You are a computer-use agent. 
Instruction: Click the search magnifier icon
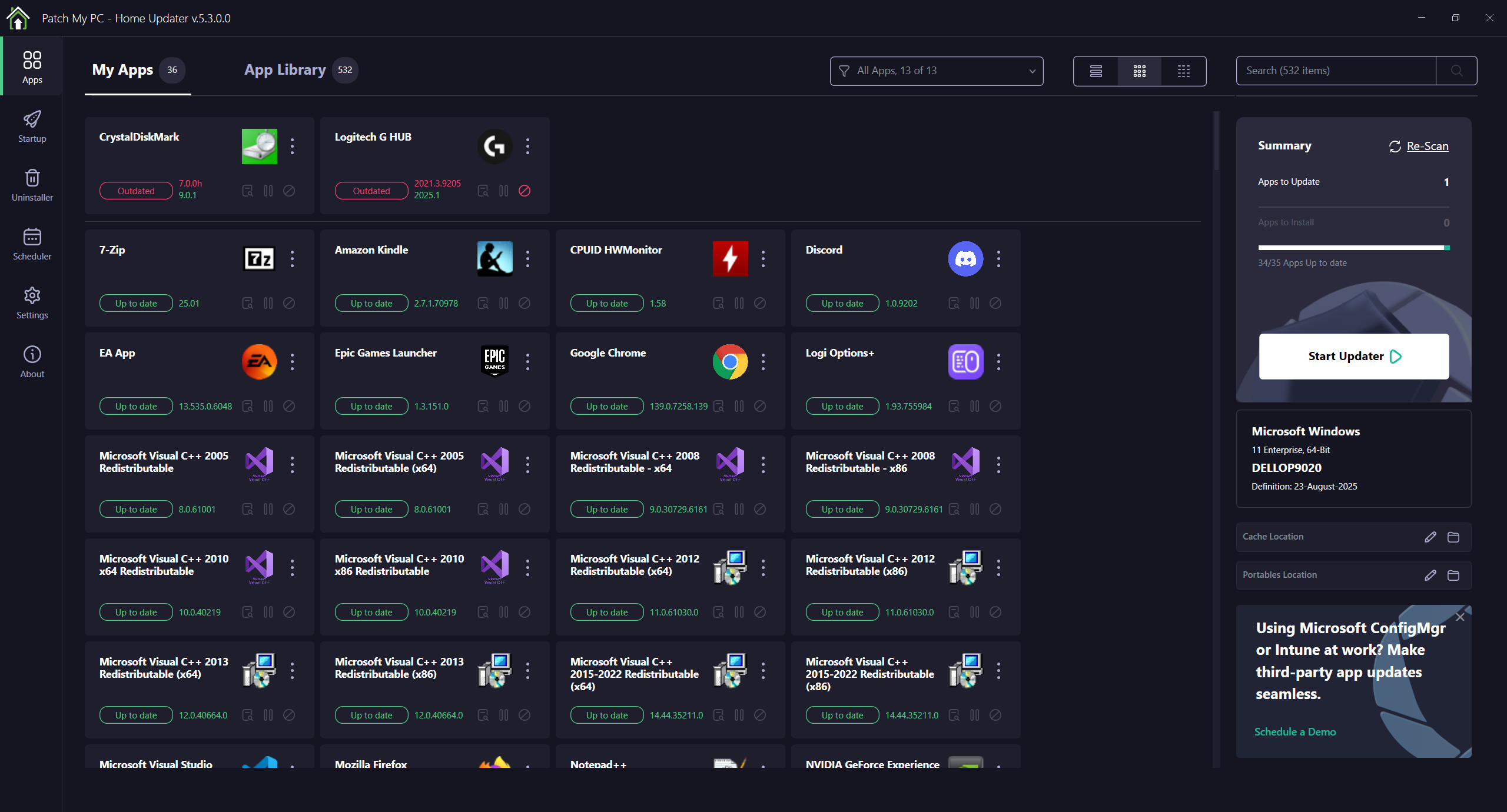[x=1456, y=71]
